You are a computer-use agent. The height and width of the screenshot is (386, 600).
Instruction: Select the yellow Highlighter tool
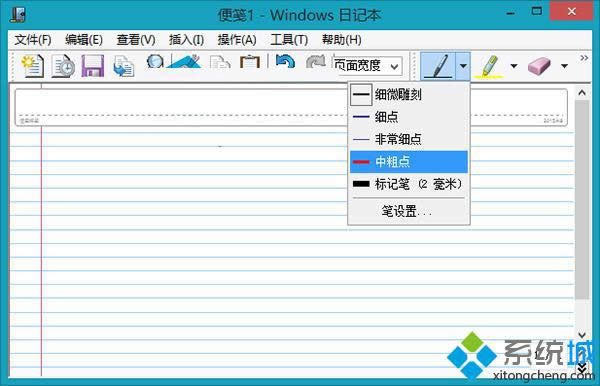click(489, 66)
